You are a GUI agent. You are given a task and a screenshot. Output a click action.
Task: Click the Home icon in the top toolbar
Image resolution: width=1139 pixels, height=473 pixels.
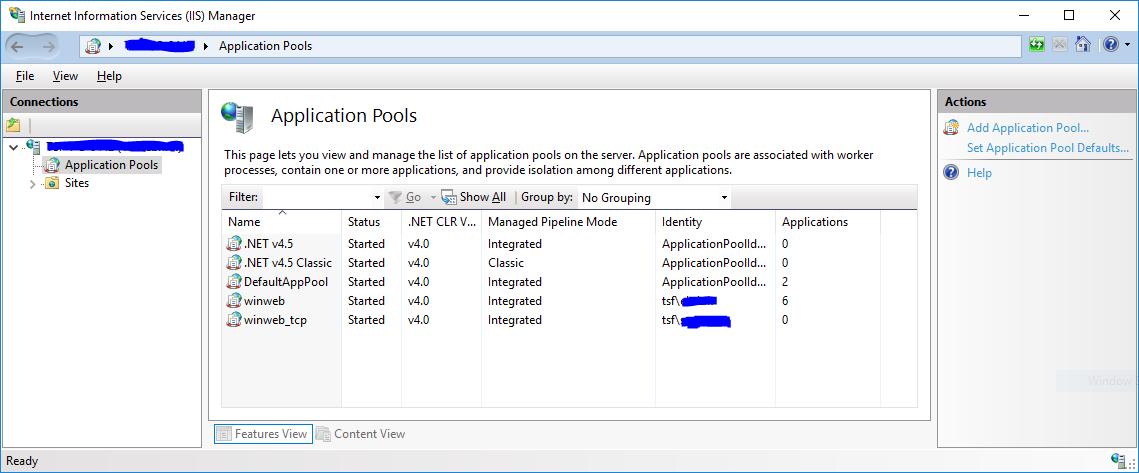click(1082, 44)
